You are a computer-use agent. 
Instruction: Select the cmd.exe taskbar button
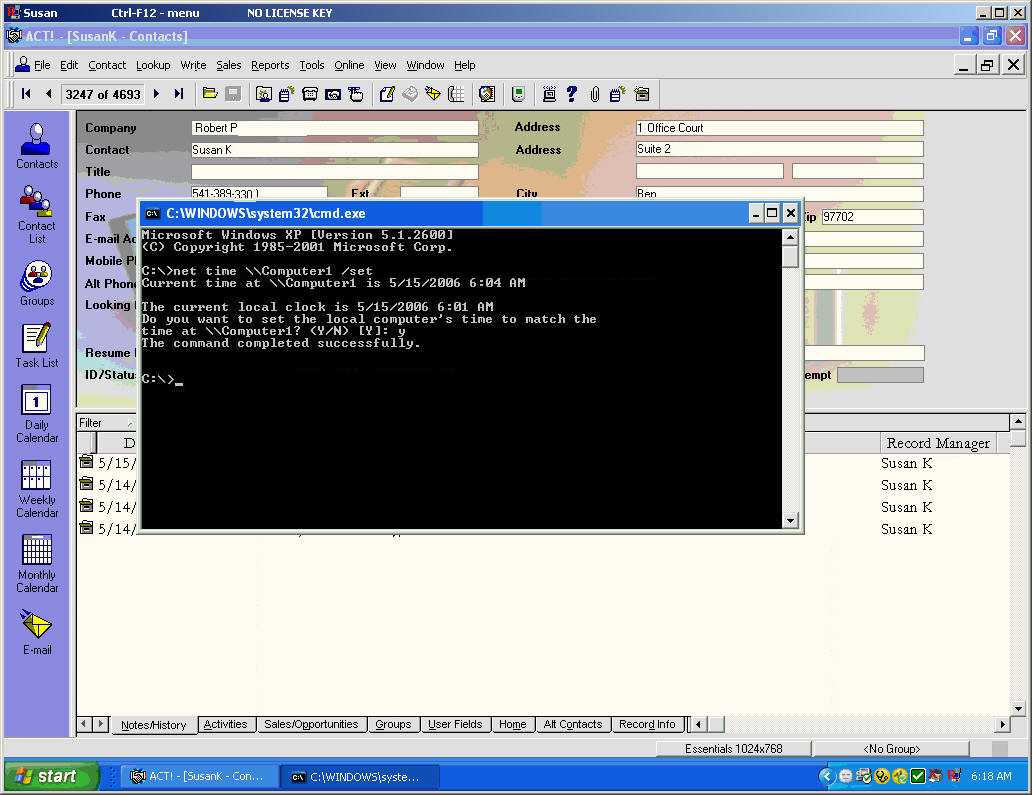357,777
